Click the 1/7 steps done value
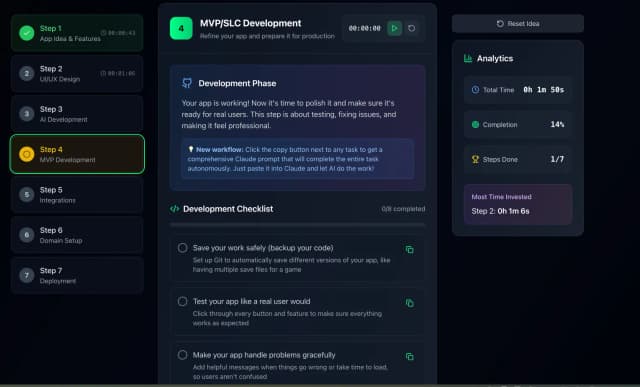The height and width of the screenshot is (387, 640). coord(557,159)
